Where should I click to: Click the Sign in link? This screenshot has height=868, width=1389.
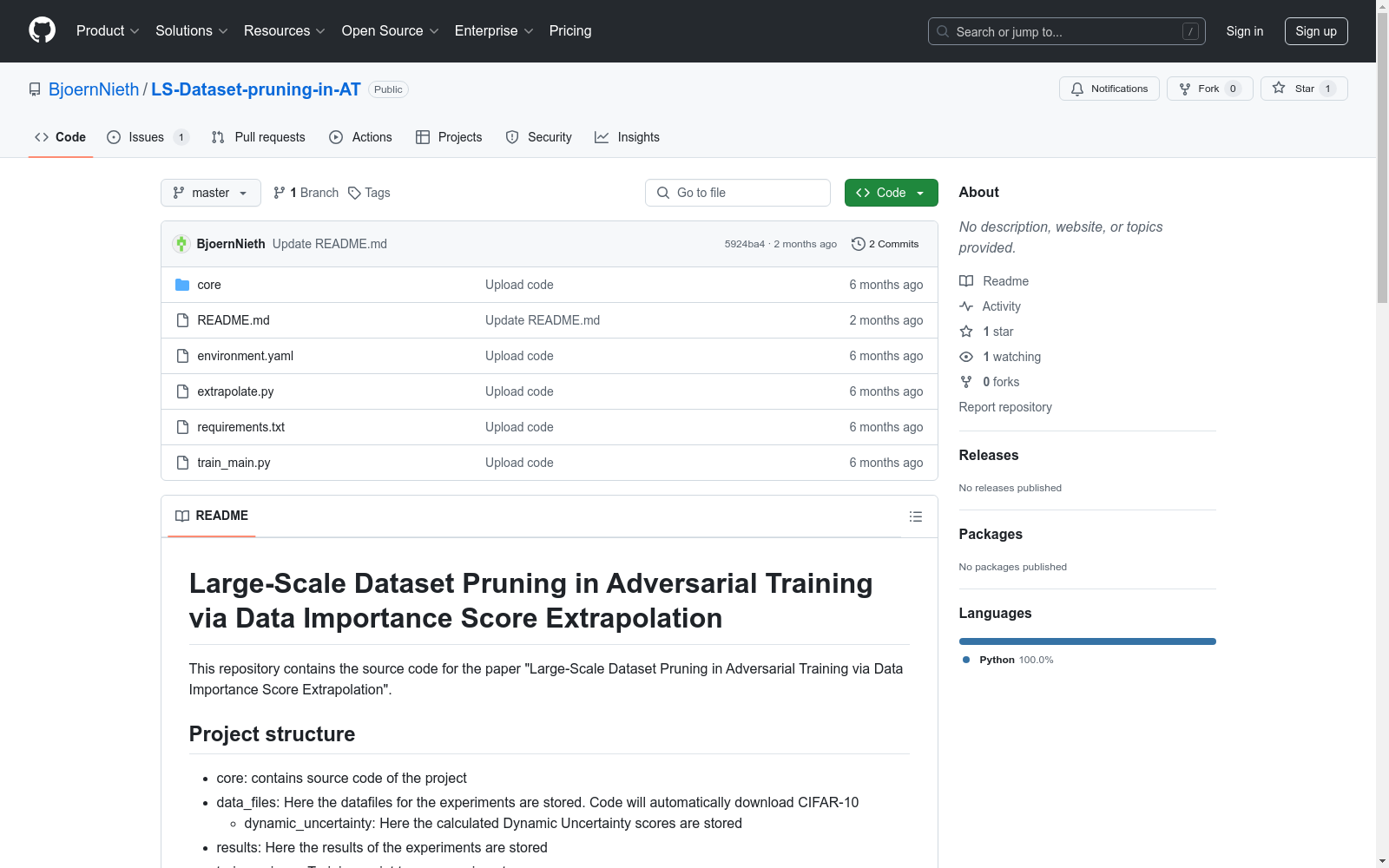point(1245,31)
